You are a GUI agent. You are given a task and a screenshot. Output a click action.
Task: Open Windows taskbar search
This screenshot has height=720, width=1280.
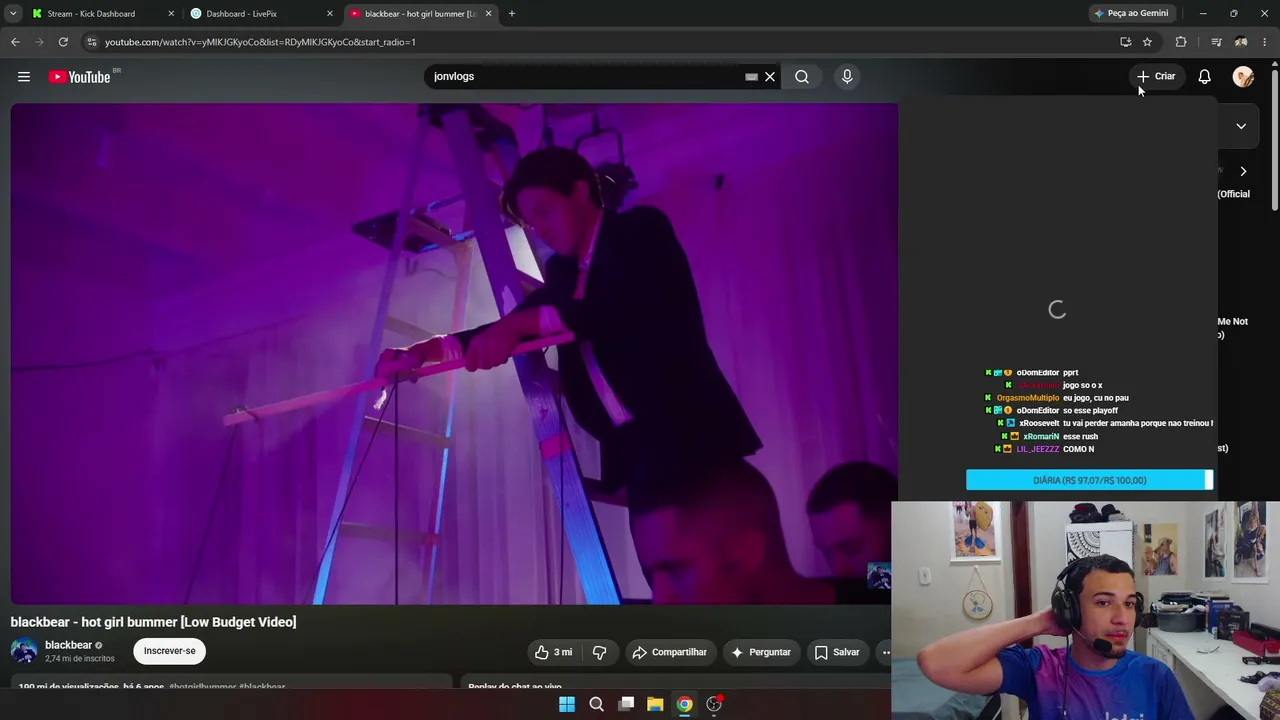tap(596, 704)
